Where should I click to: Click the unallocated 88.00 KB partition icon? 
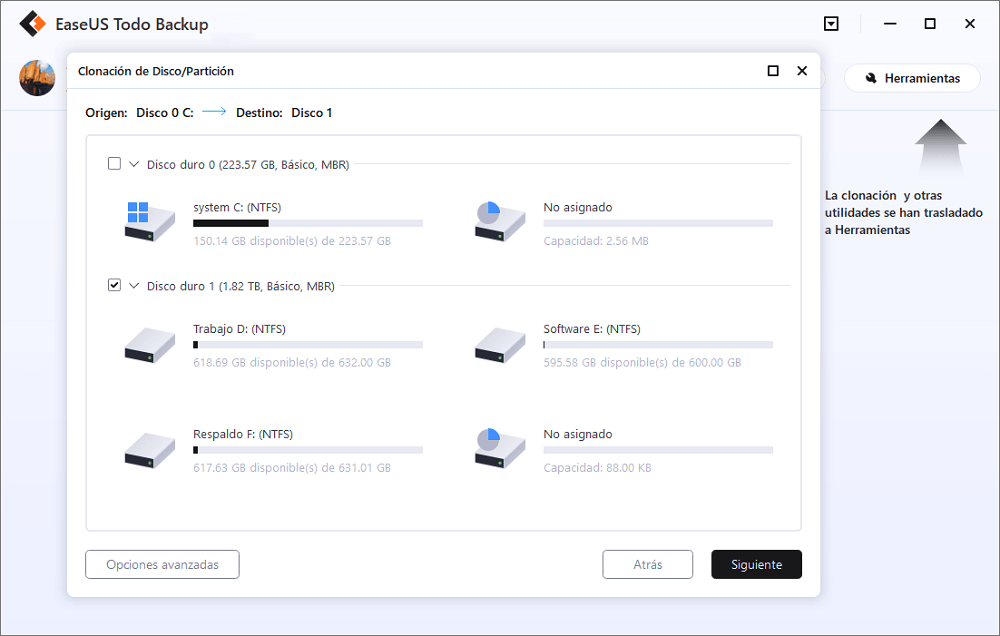(x=499, y=448)
